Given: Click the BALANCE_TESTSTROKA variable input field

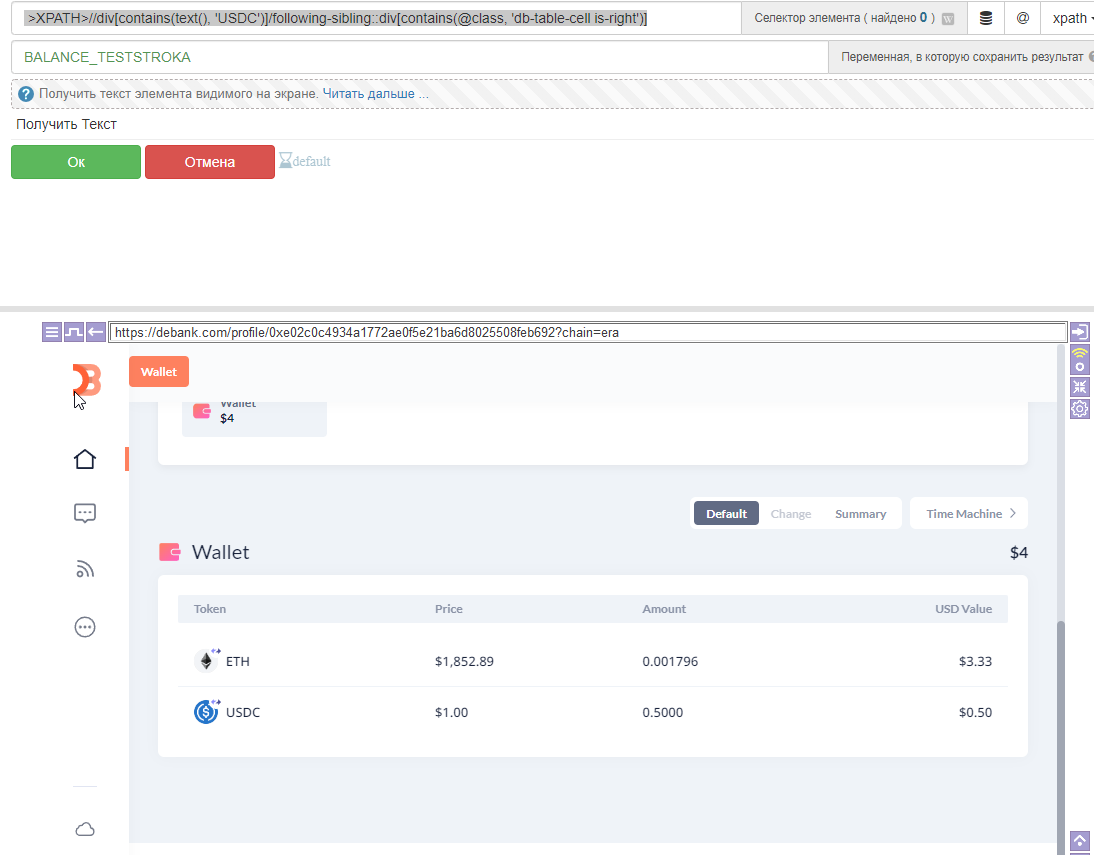Looking at the screenshot, I should click(420, 57).
